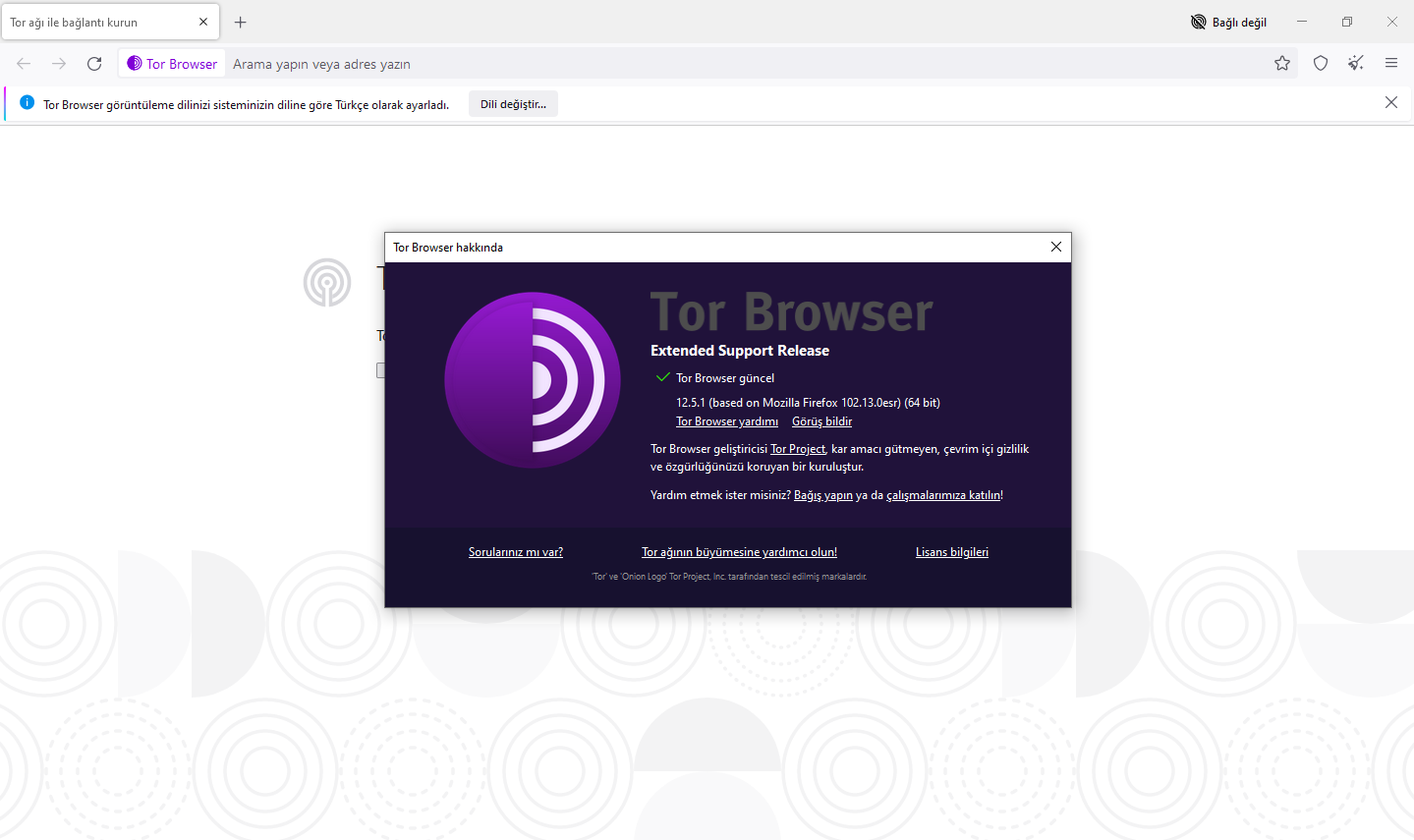Click the 'Bağış yapın' donate link
Screen dimensions: 1414x840
coord(823,495)
